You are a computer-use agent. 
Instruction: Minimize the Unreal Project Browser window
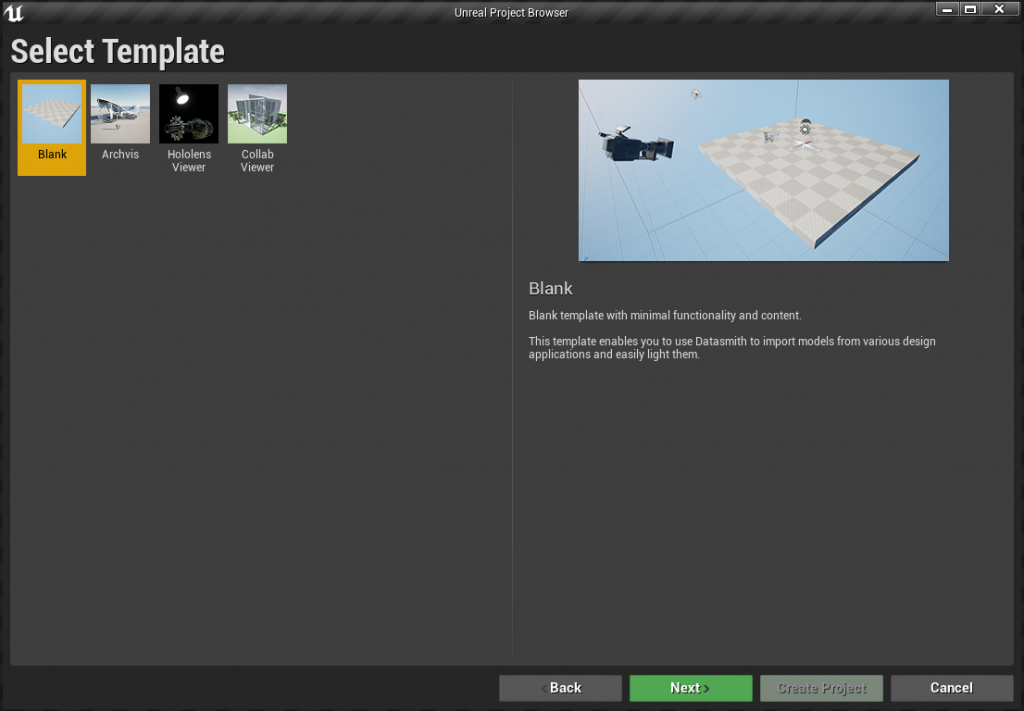coord(947,9)
